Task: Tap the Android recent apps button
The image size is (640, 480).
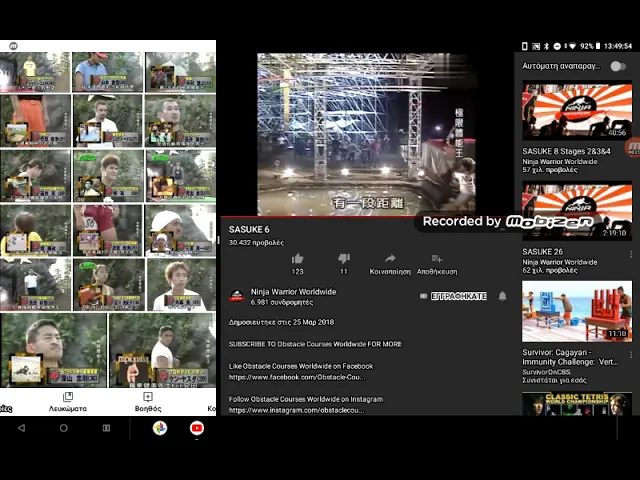Action: pyautogui.click(x=106, y=428)
